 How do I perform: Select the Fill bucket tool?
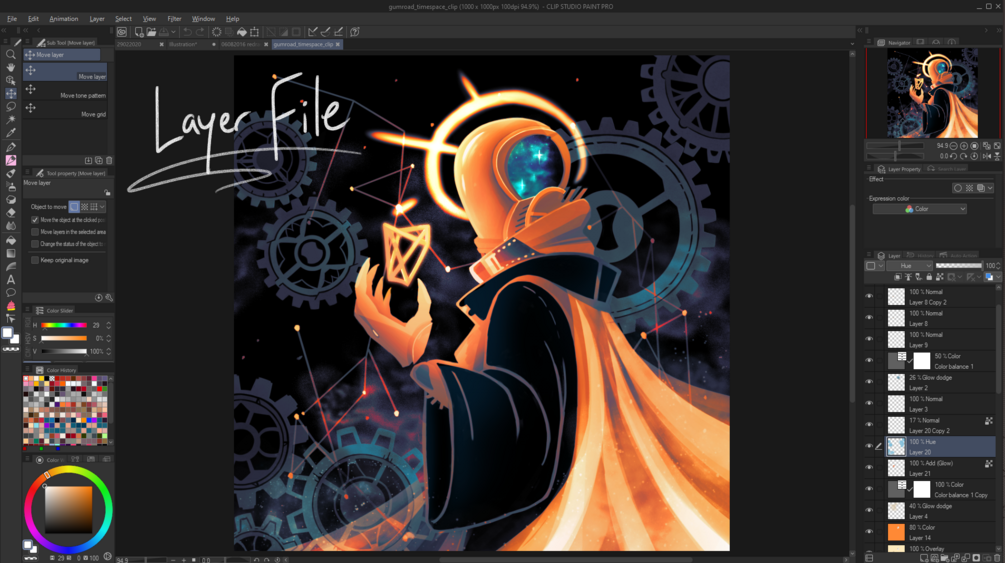[11, 240]
